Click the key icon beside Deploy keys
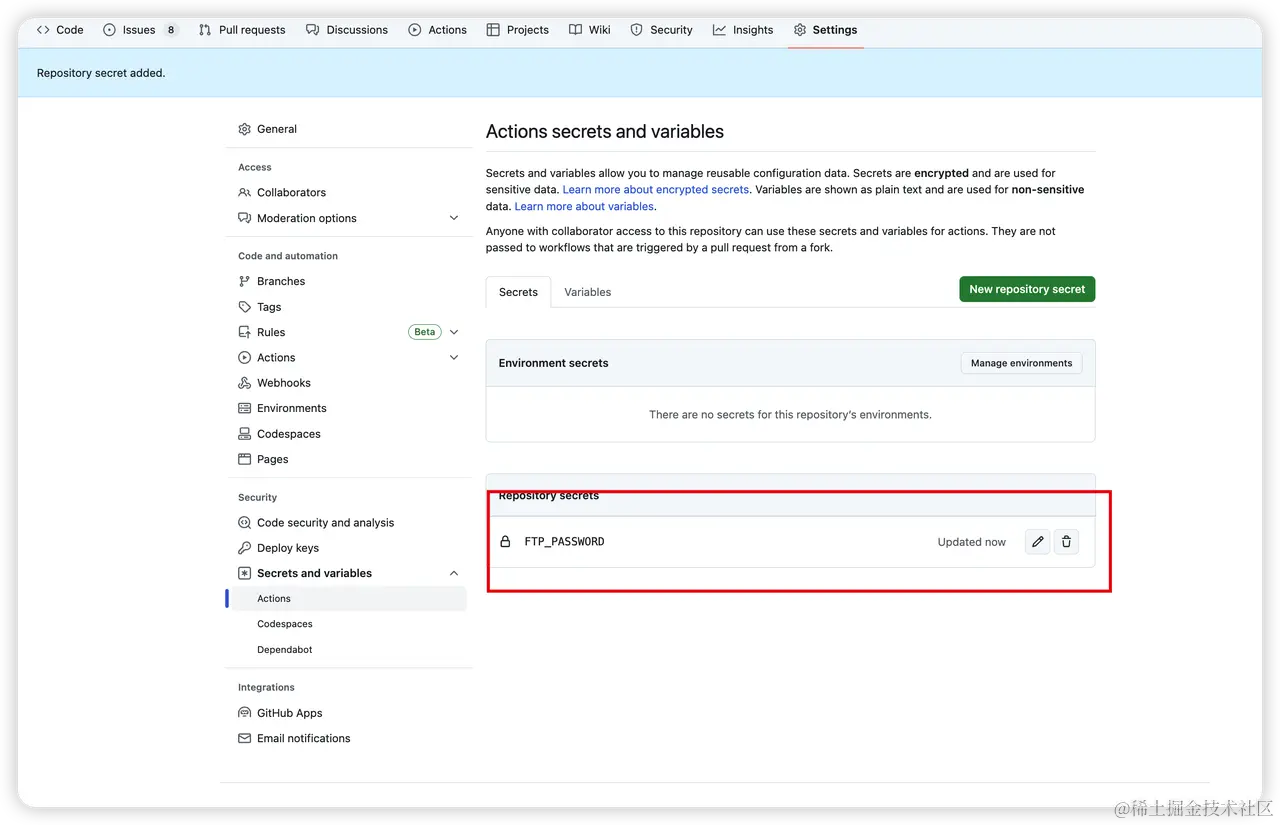Image resolution: width=1280 pixels, height=825 pixels. point(245,548)
